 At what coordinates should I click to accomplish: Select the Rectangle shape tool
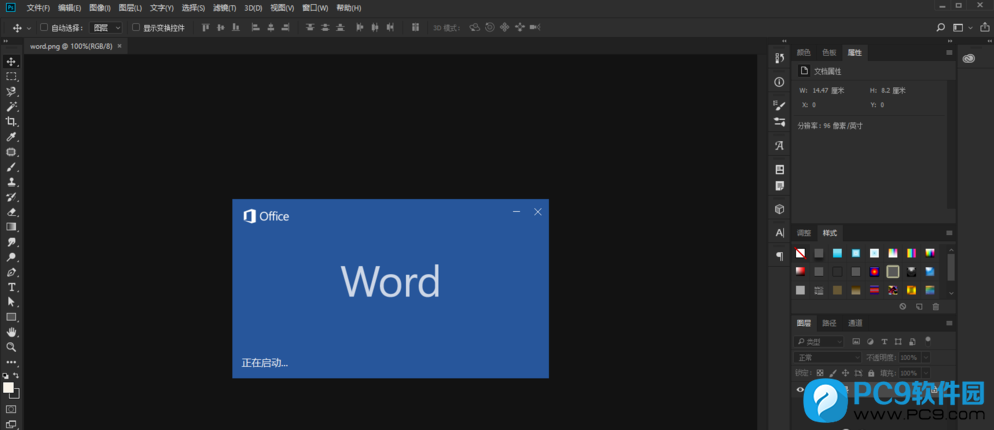[11, 317]
